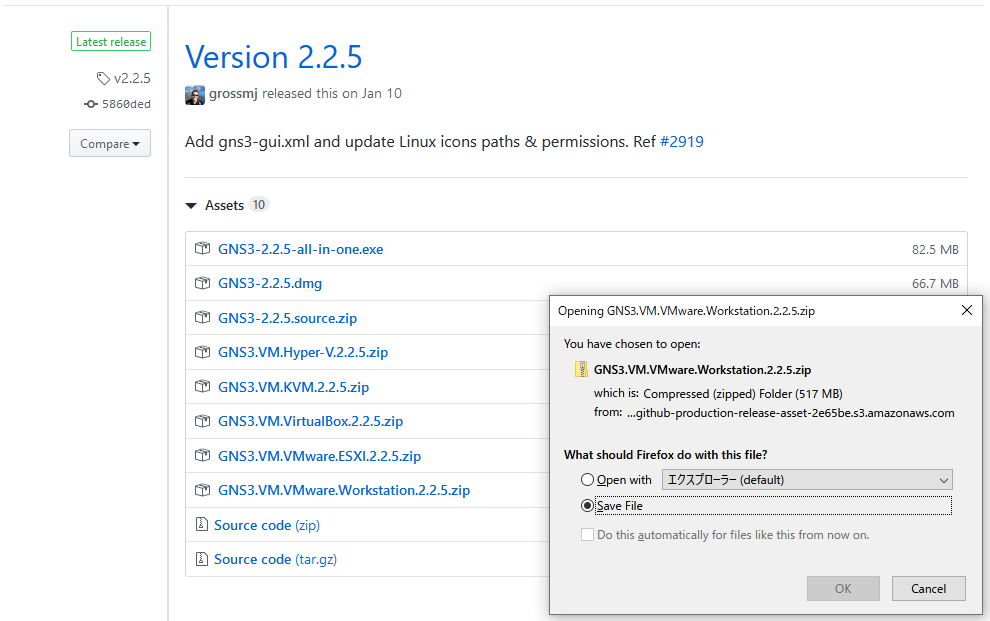The width and height of the screenshot is (990, 621).
Task: Click the 66.7 MB file size text
Action: click(935, 283)
